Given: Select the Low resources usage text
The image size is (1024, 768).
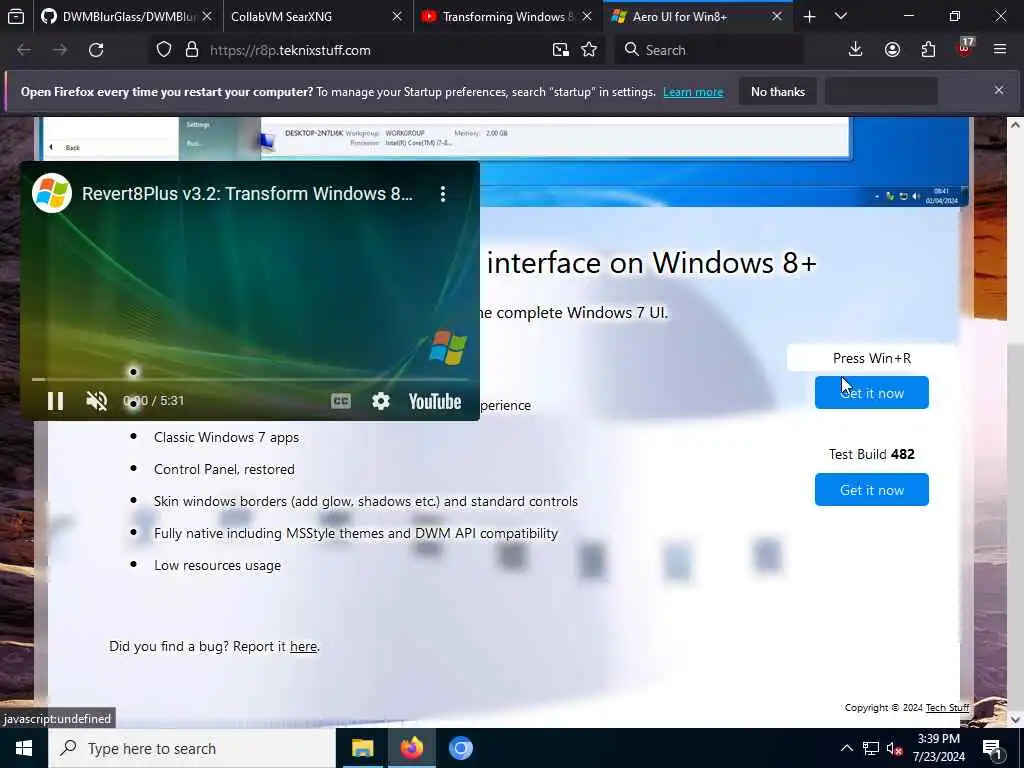Looking at the screenshot, I should click(217, 566).
